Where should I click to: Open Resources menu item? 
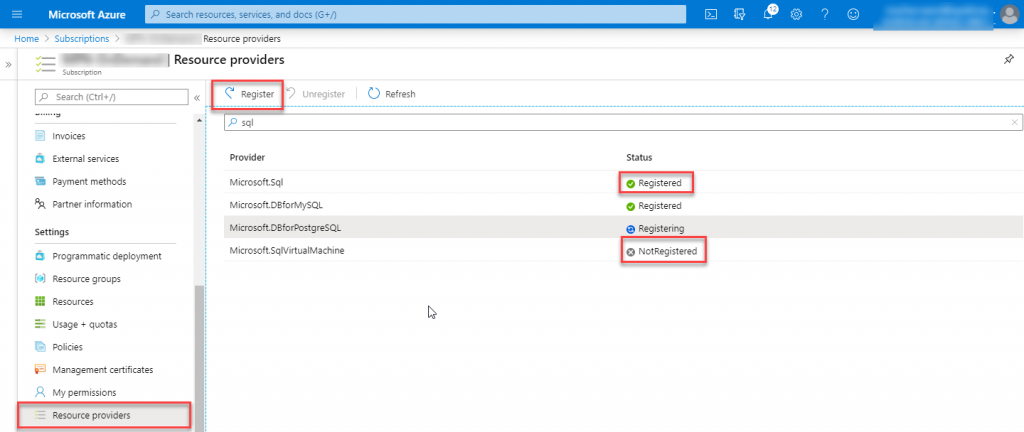tap(72, 301)
